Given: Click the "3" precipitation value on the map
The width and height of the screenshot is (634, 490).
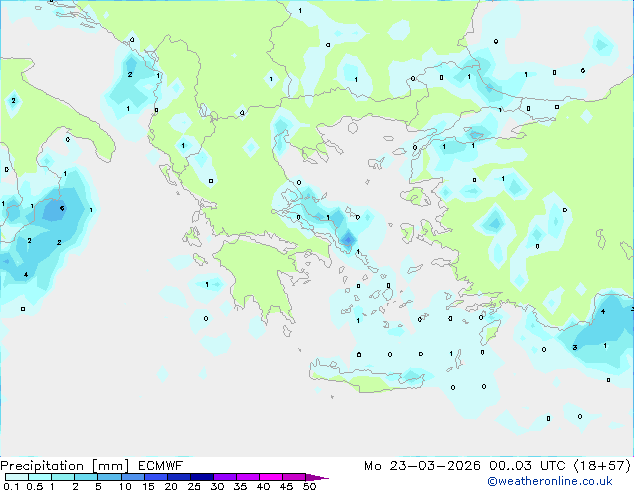Looking at the screenshot, I should click(575, 347).
